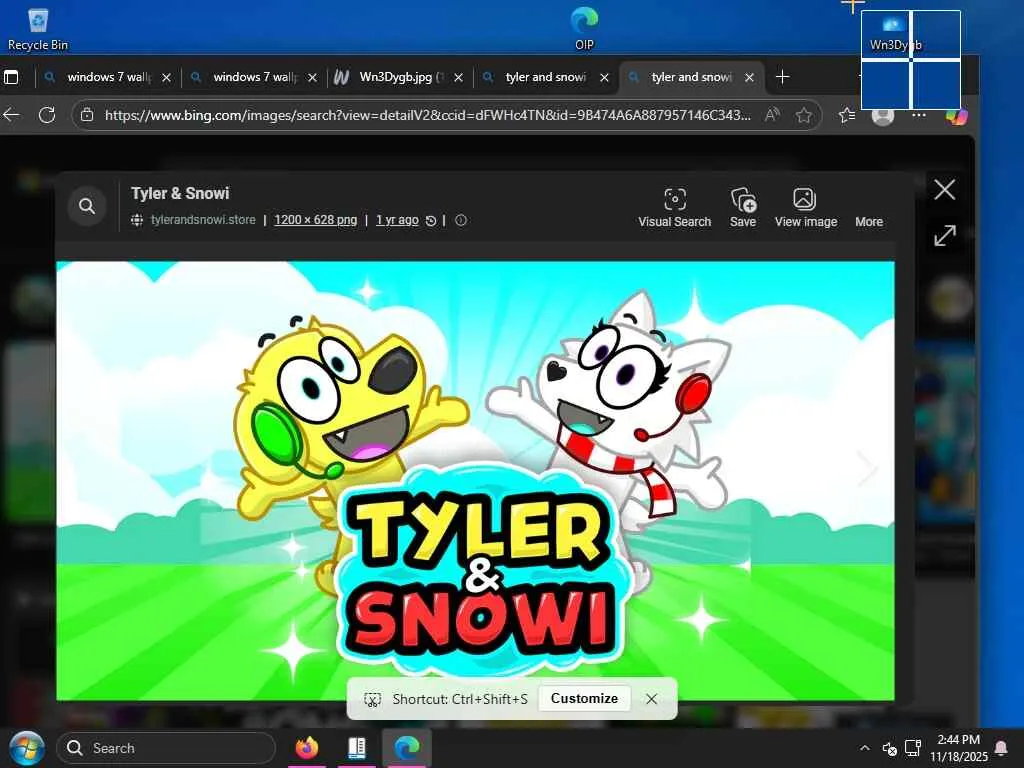The width and height of the screenshot is (1024, 768).
Task: Click Customize in the screenshot shortcut bar
Action: 584,698
